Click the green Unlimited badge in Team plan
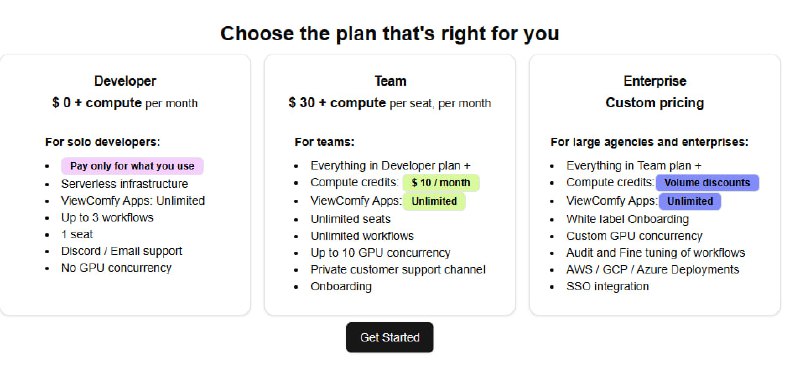Screen dimensions: 800x386 click(x=434, y=201)
